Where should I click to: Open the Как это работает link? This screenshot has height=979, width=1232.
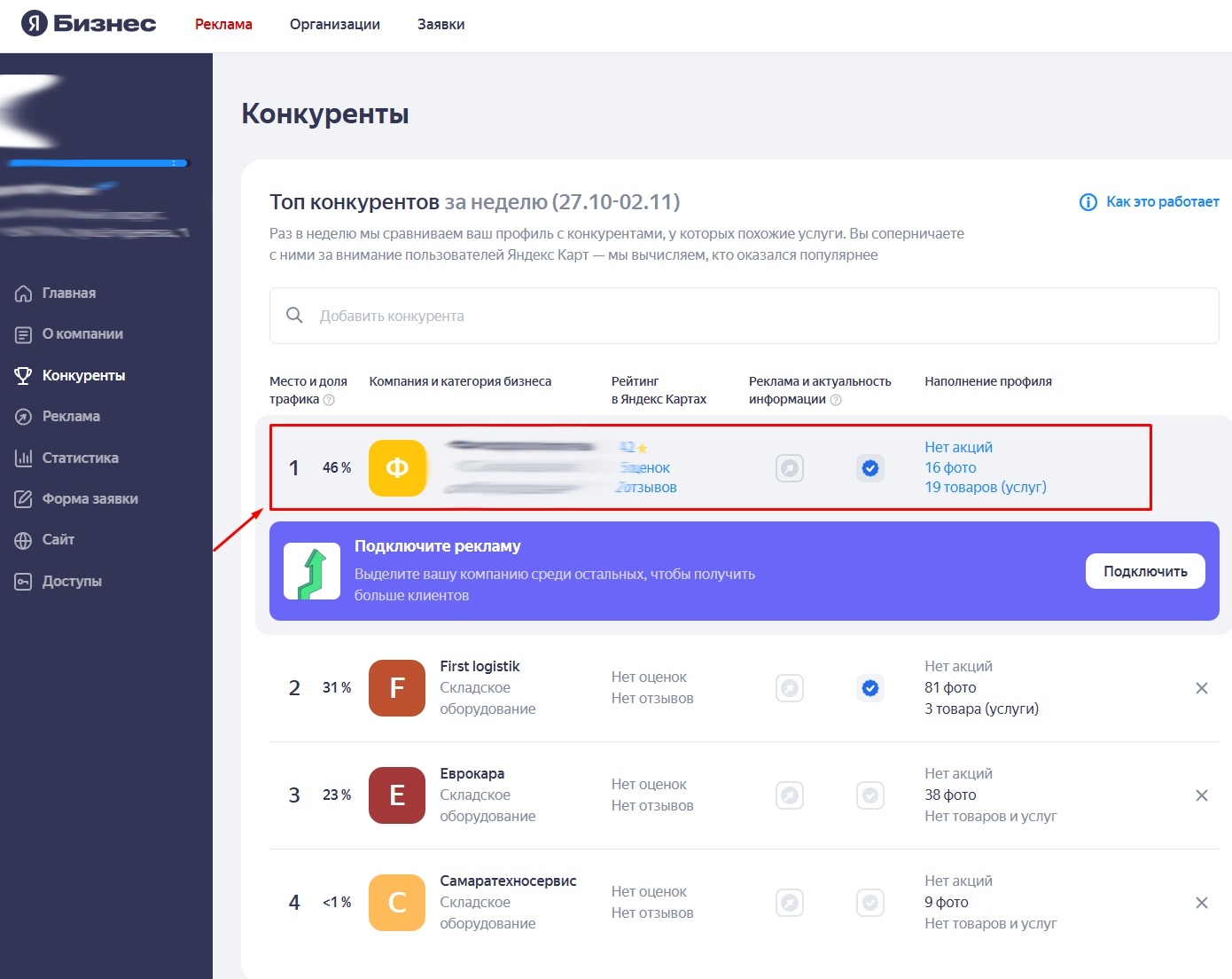click(1161, 202)
